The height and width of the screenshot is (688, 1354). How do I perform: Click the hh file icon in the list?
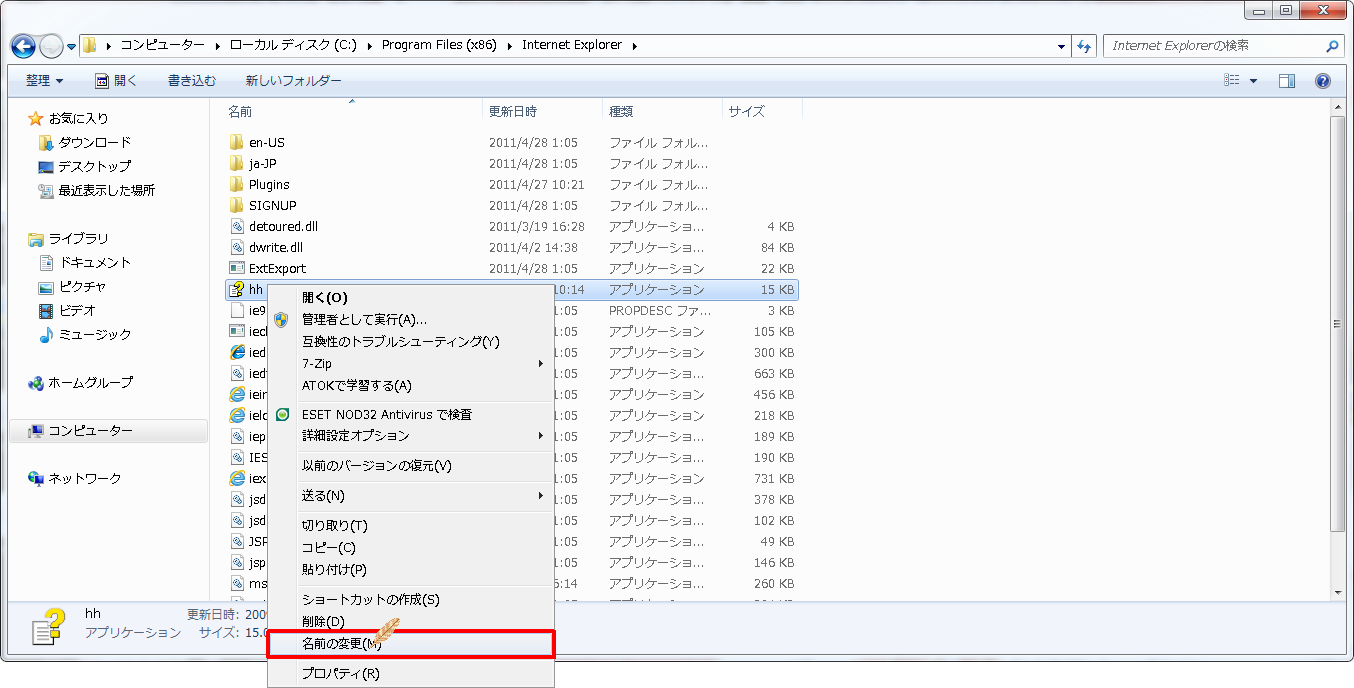(237, 289)
